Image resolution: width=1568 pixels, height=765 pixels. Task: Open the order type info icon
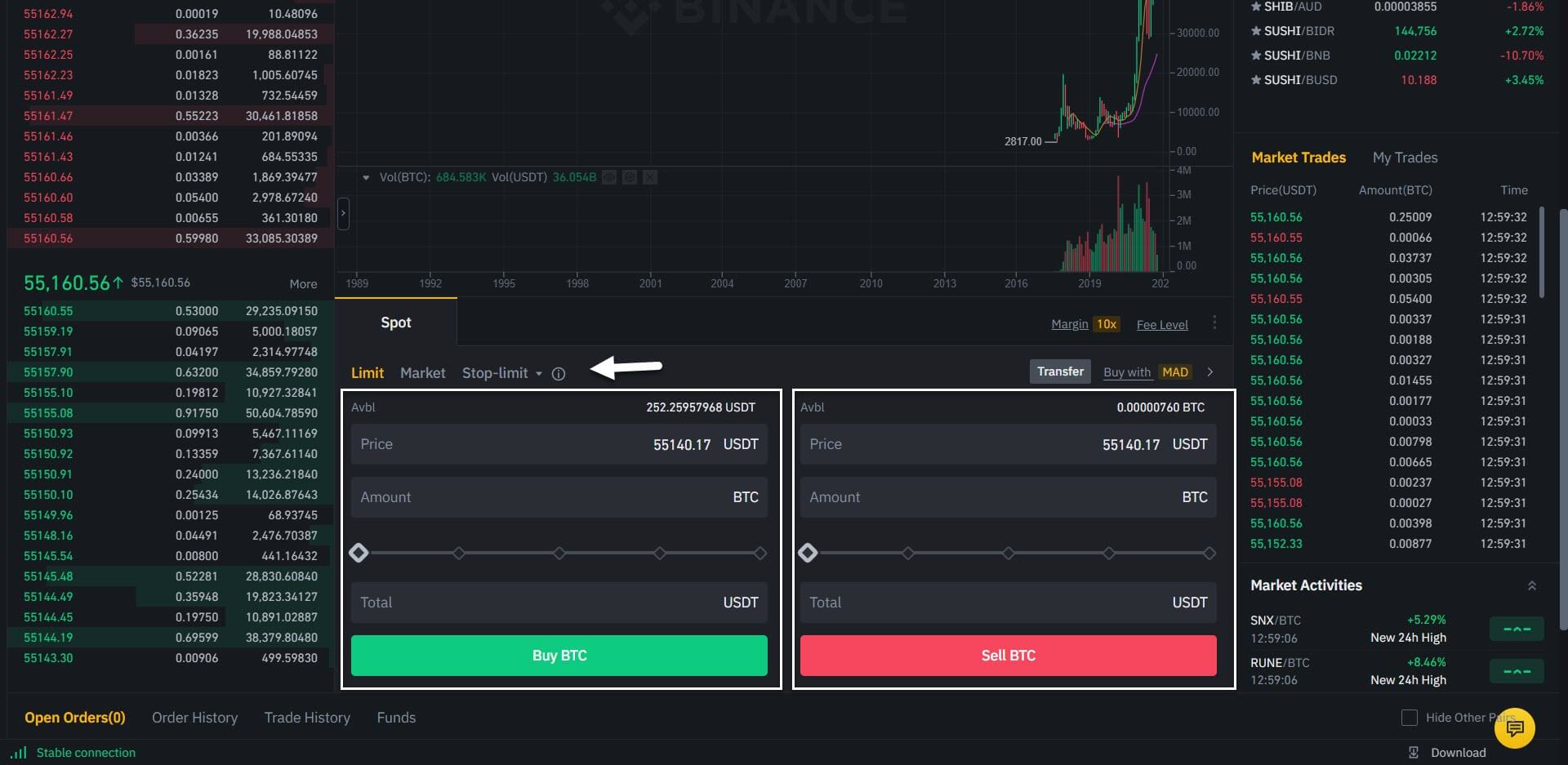point(559,374)
